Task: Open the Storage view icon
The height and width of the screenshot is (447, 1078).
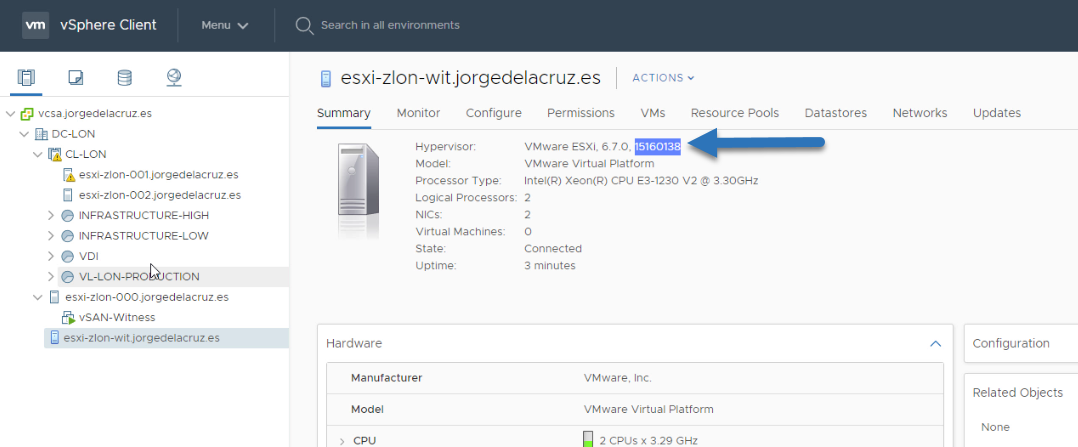Action: point(124,78)
